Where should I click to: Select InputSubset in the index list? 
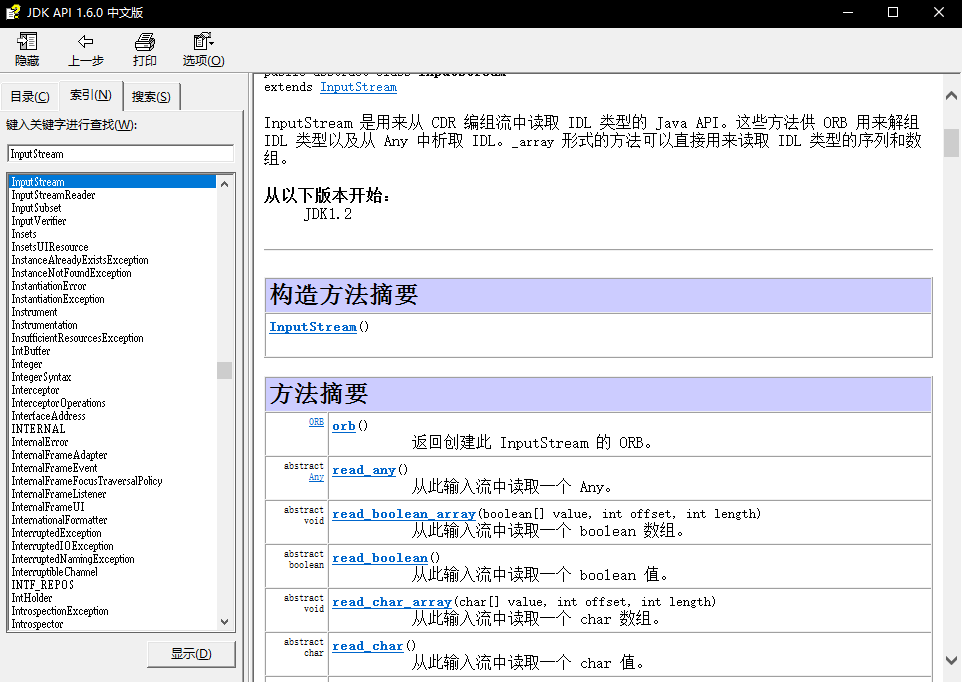click(36, 208)
